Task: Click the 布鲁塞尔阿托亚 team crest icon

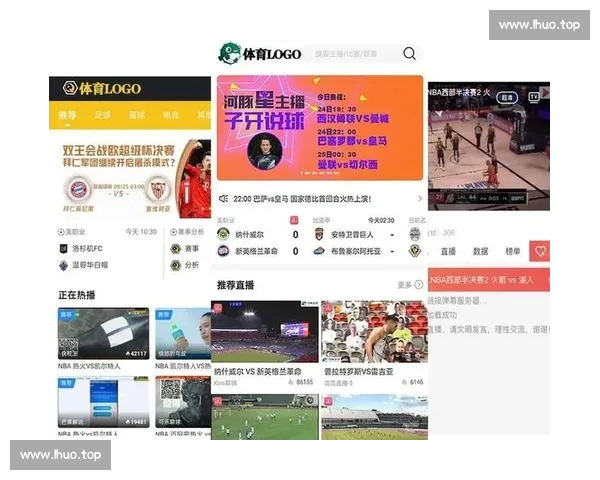Action: 319,251
